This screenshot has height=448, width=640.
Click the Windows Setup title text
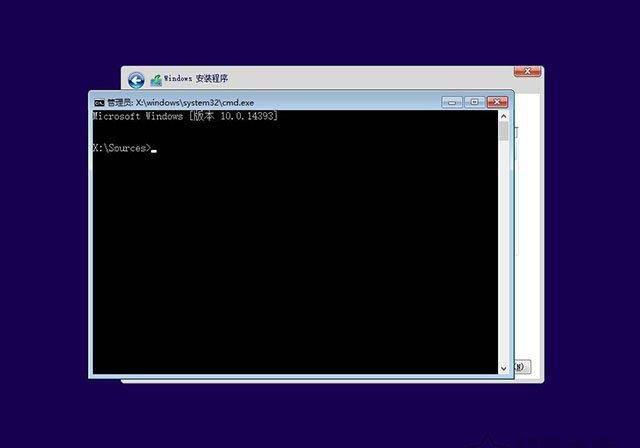coord(196,78)
